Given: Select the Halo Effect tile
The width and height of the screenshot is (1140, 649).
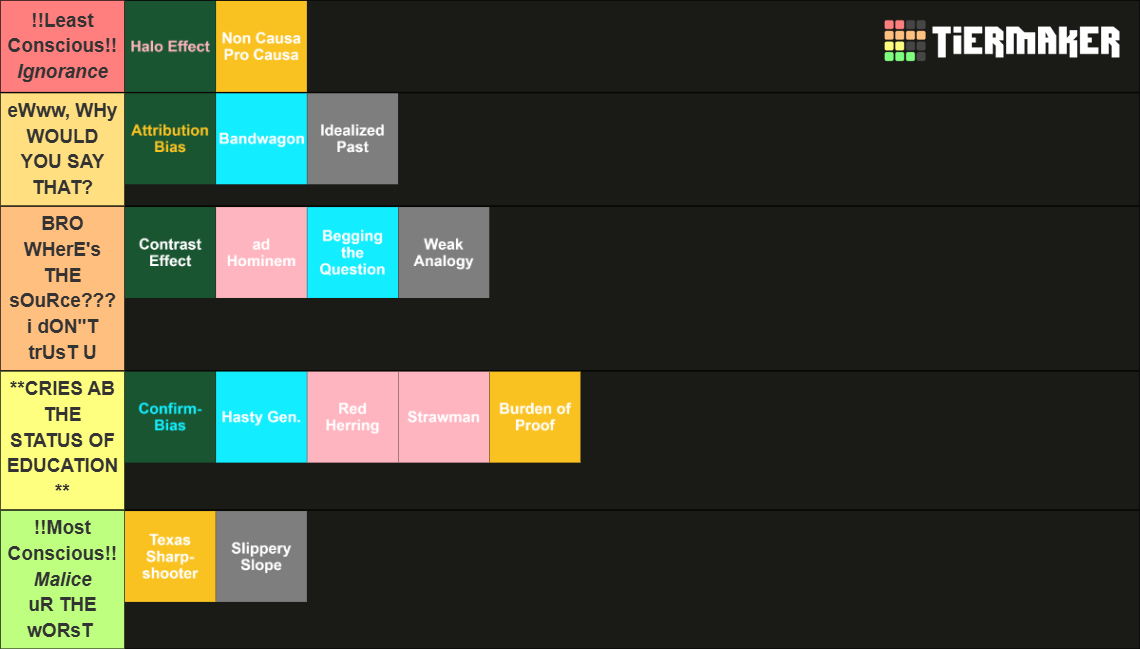Looking at the screenshot, I should tap(170, 47).
